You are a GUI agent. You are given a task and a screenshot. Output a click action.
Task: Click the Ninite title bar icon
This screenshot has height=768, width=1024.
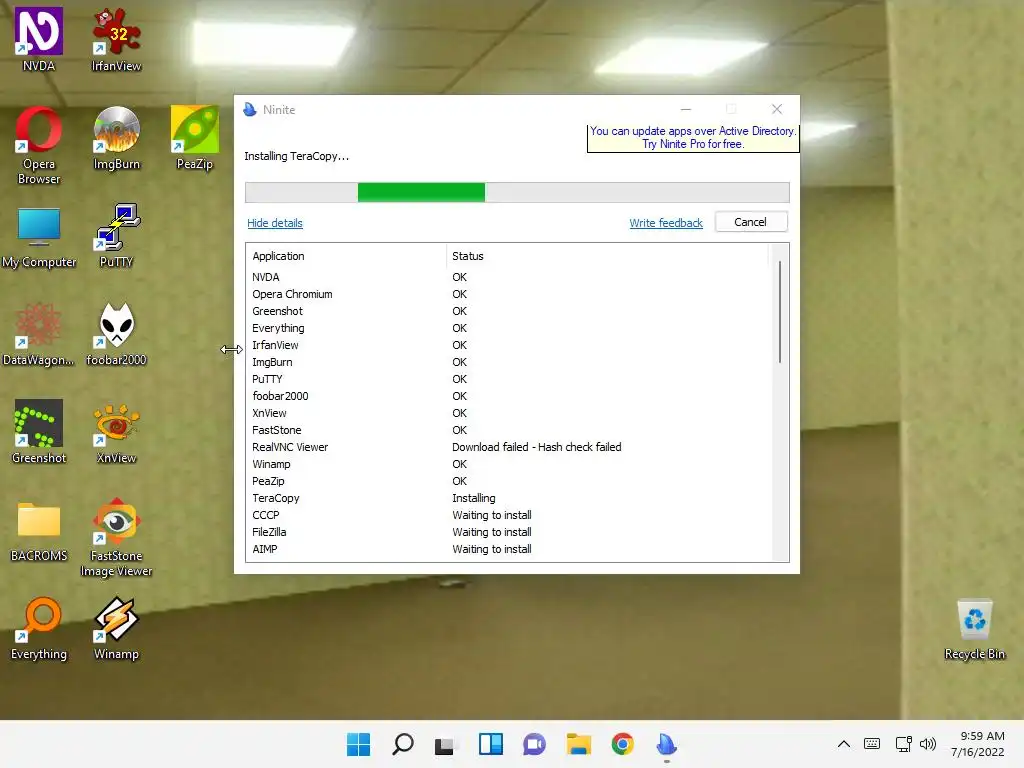tap(250, 110)
